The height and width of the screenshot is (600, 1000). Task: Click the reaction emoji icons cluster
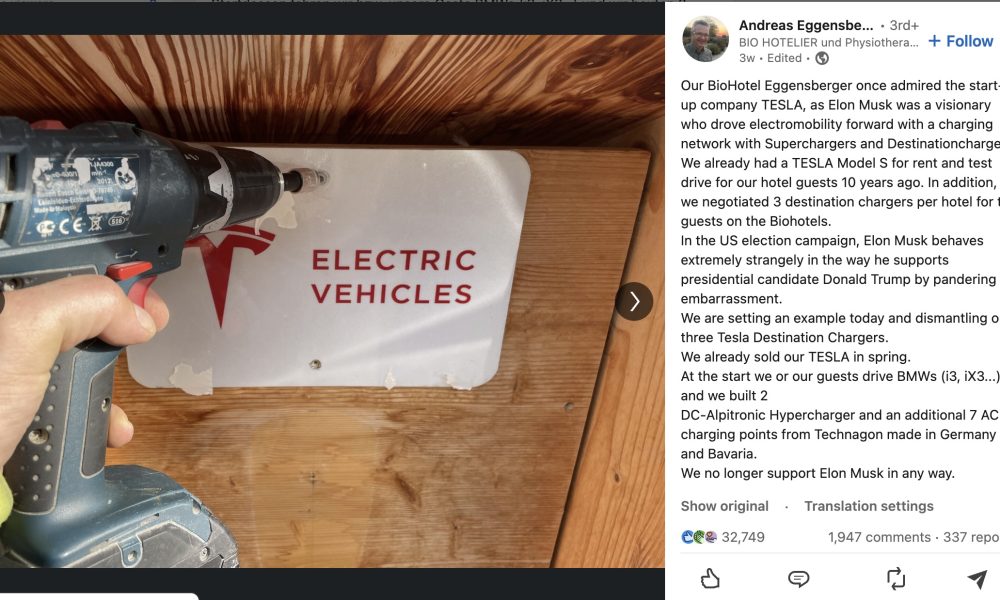point(699,537)
